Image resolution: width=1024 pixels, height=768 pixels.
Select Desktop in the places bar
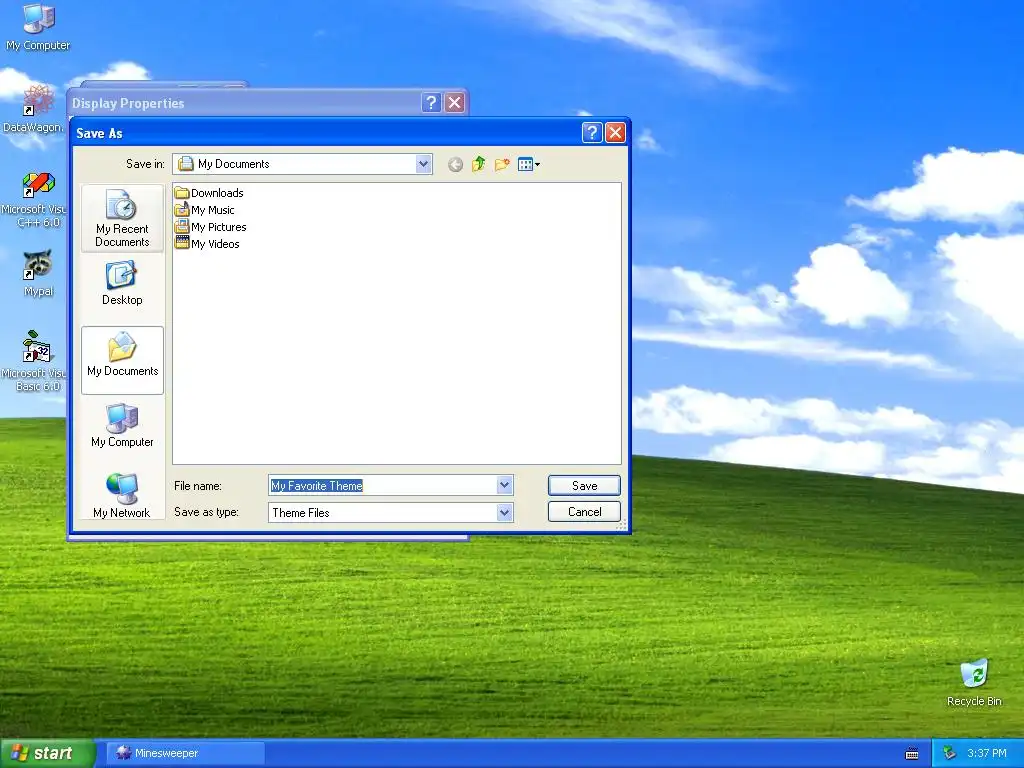tap(122, 283)
